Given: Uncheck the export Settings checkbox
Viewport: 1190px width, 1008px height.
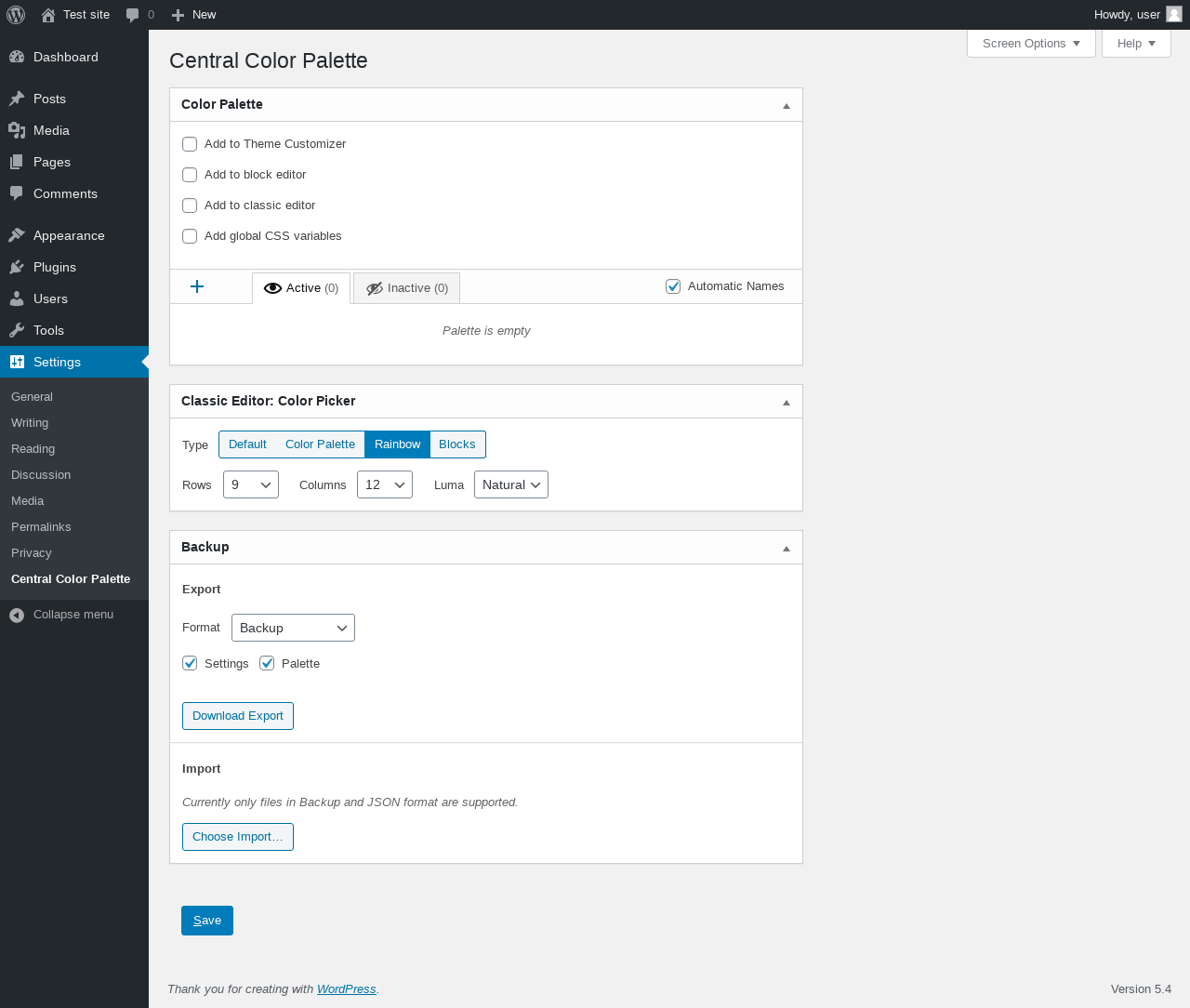Looking at the screenshot, I should (x=190, y=663).
